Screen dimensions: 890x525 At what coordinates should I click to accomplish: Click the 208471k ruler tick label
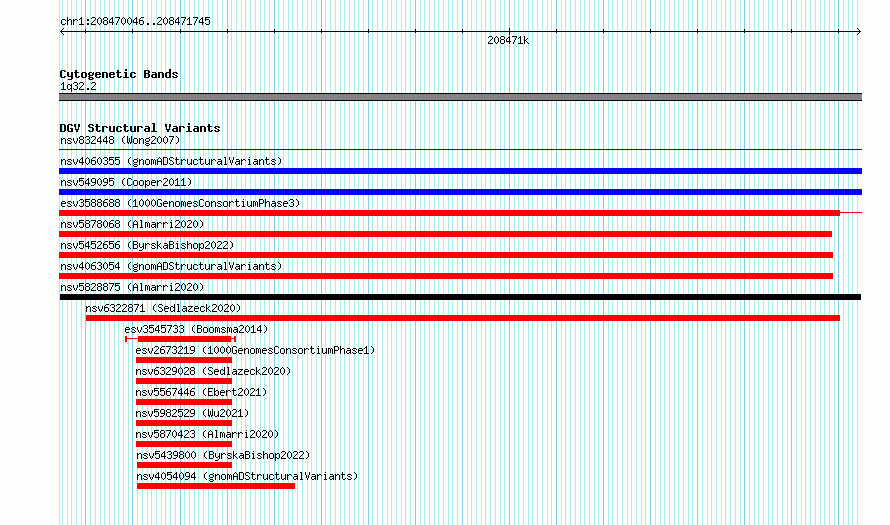508,40
